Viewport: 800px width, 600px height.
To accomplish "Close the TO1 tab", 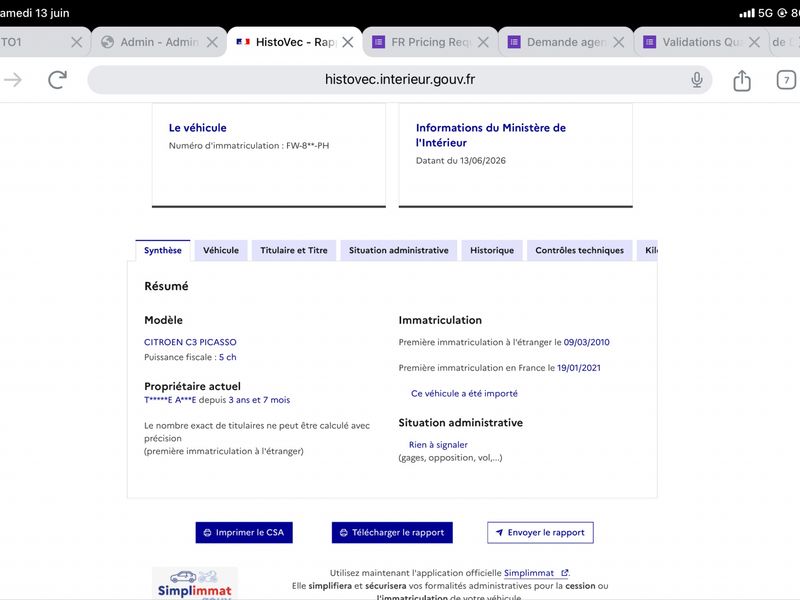I will coord(77,42).
